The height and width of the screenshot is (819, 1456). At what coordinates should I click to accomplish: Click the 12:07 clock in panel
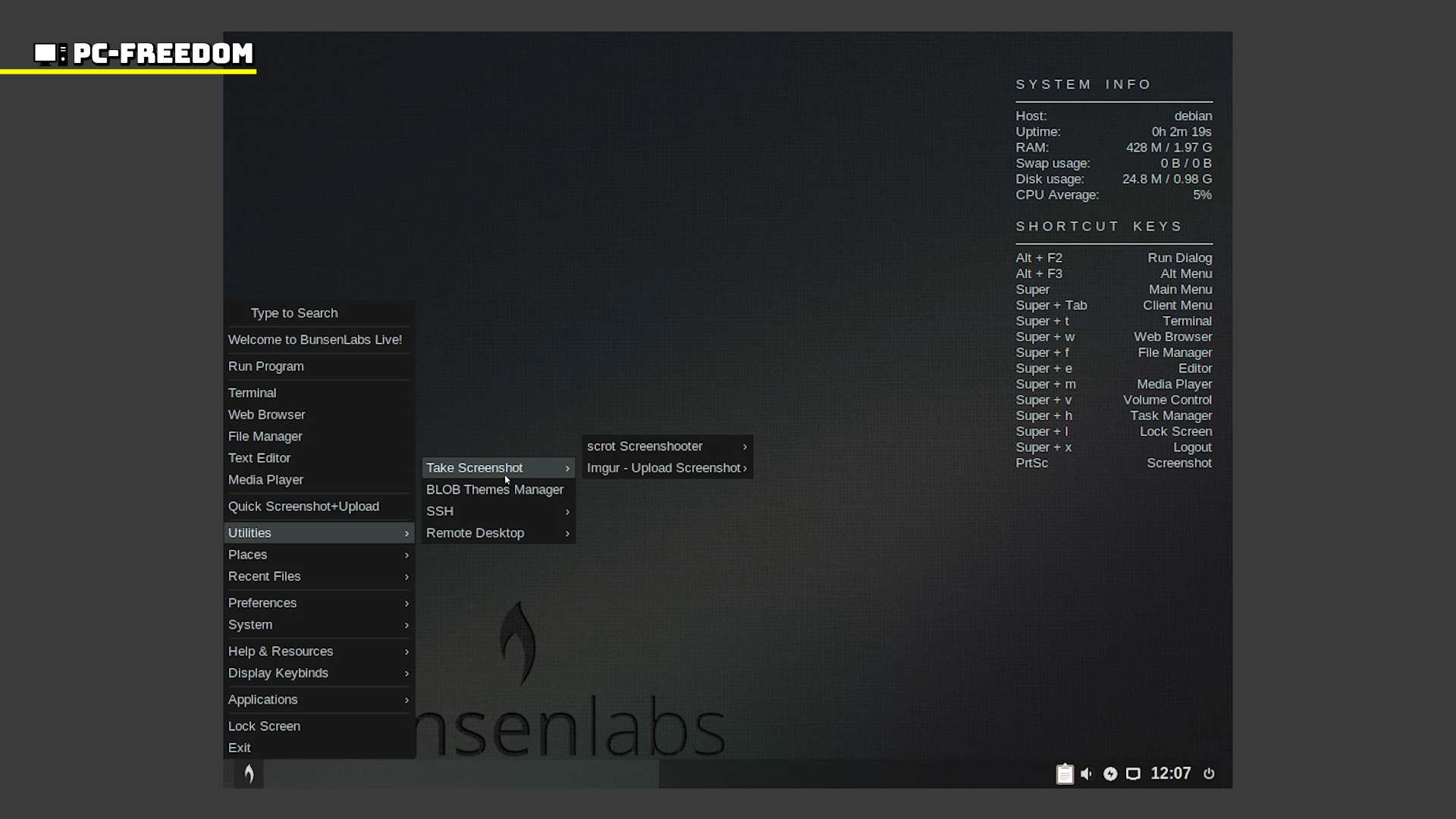pos(1170,773)
